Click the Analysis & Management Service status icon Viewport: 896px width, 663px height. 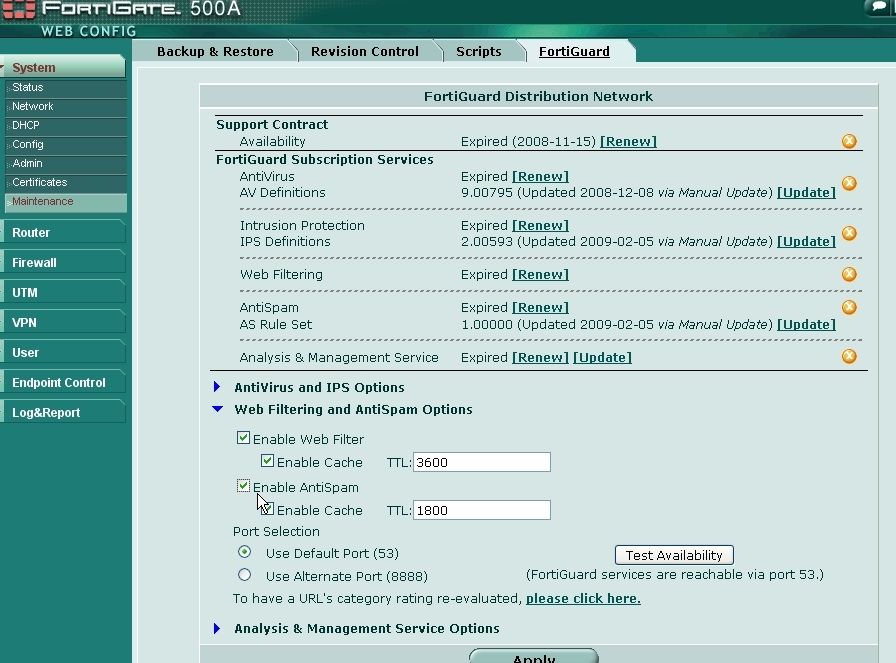pos(849,357)
